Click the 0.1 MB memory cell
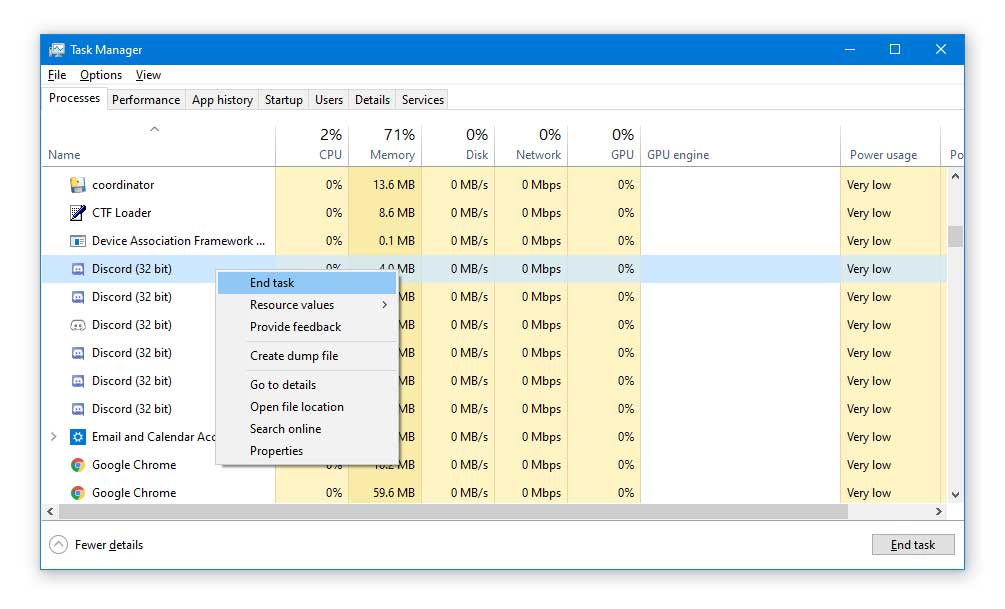 [385, 241]
